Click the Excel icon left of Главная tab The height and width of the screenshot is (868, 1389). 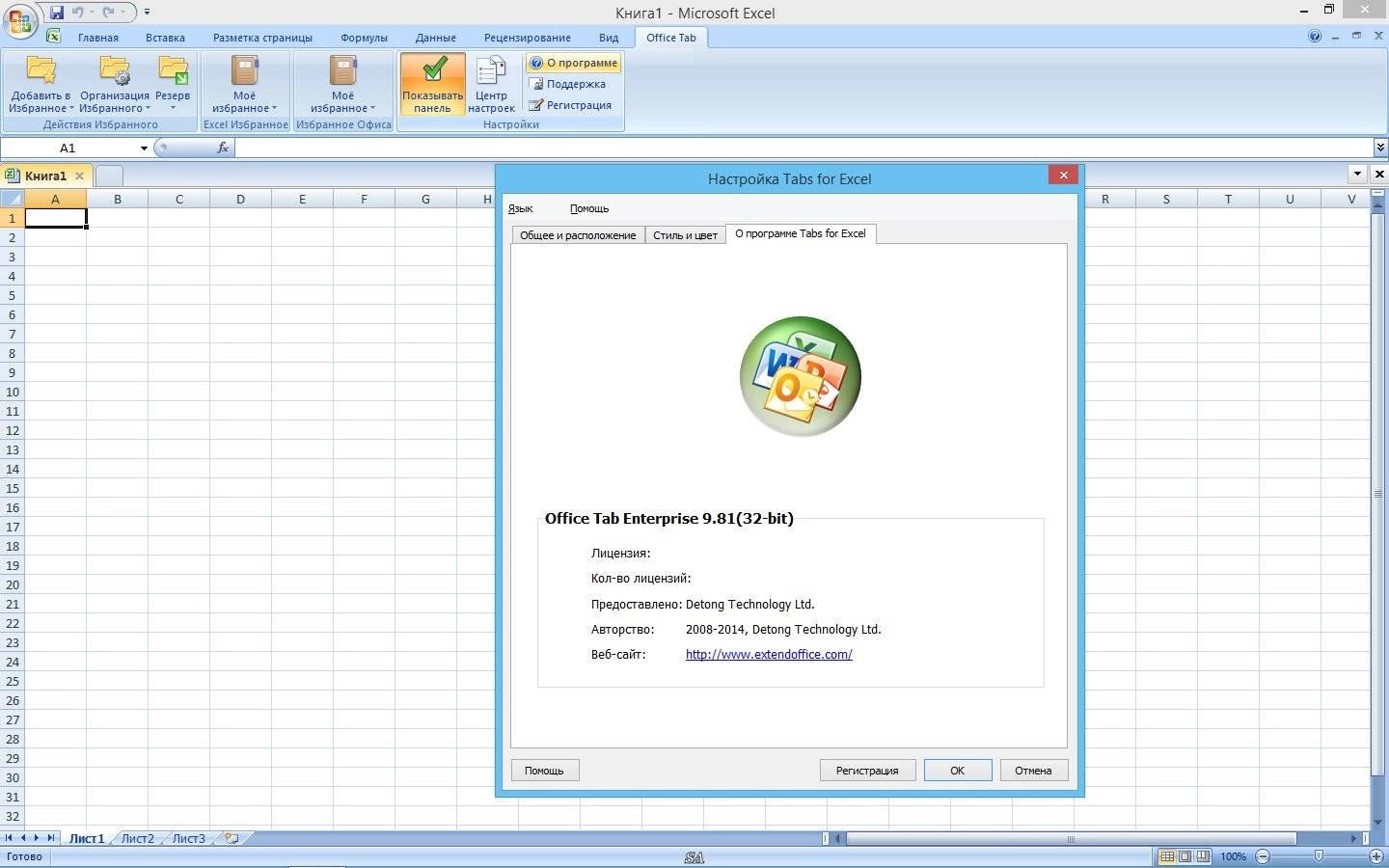54,37
